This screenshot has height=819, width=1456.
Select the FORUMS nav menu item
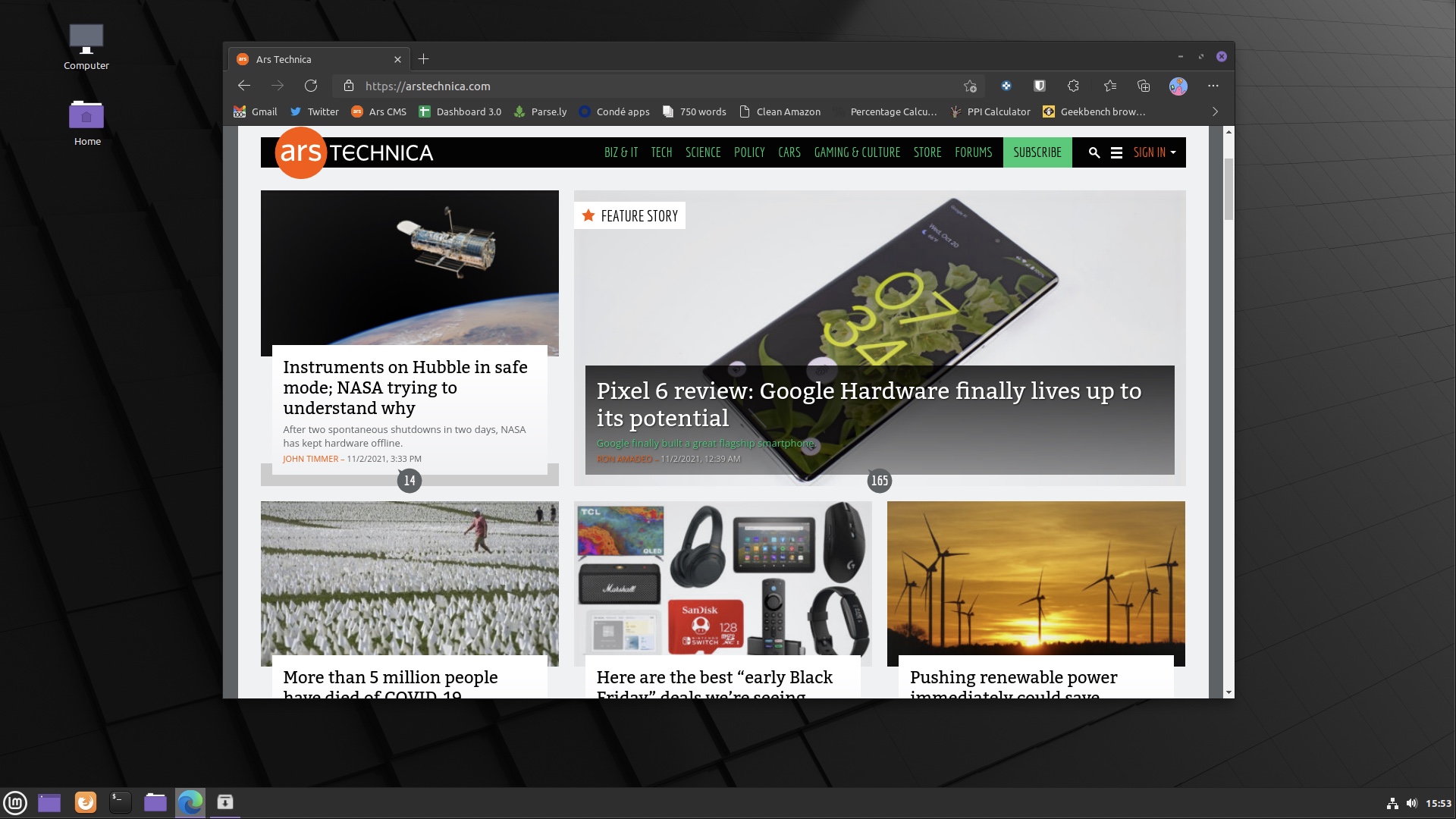[x=974, y=152]
